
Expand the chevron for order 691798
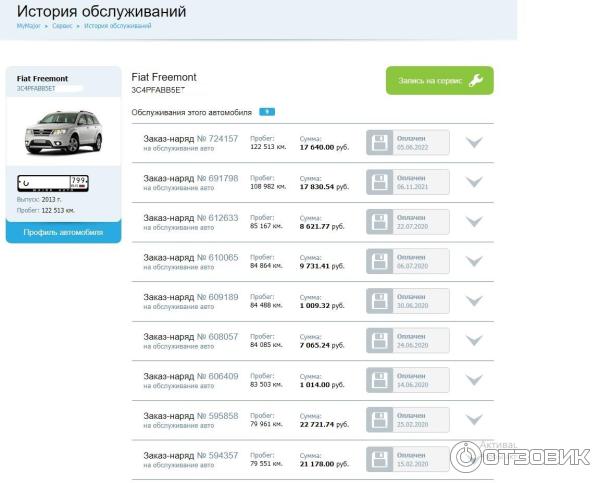point(474,182)
